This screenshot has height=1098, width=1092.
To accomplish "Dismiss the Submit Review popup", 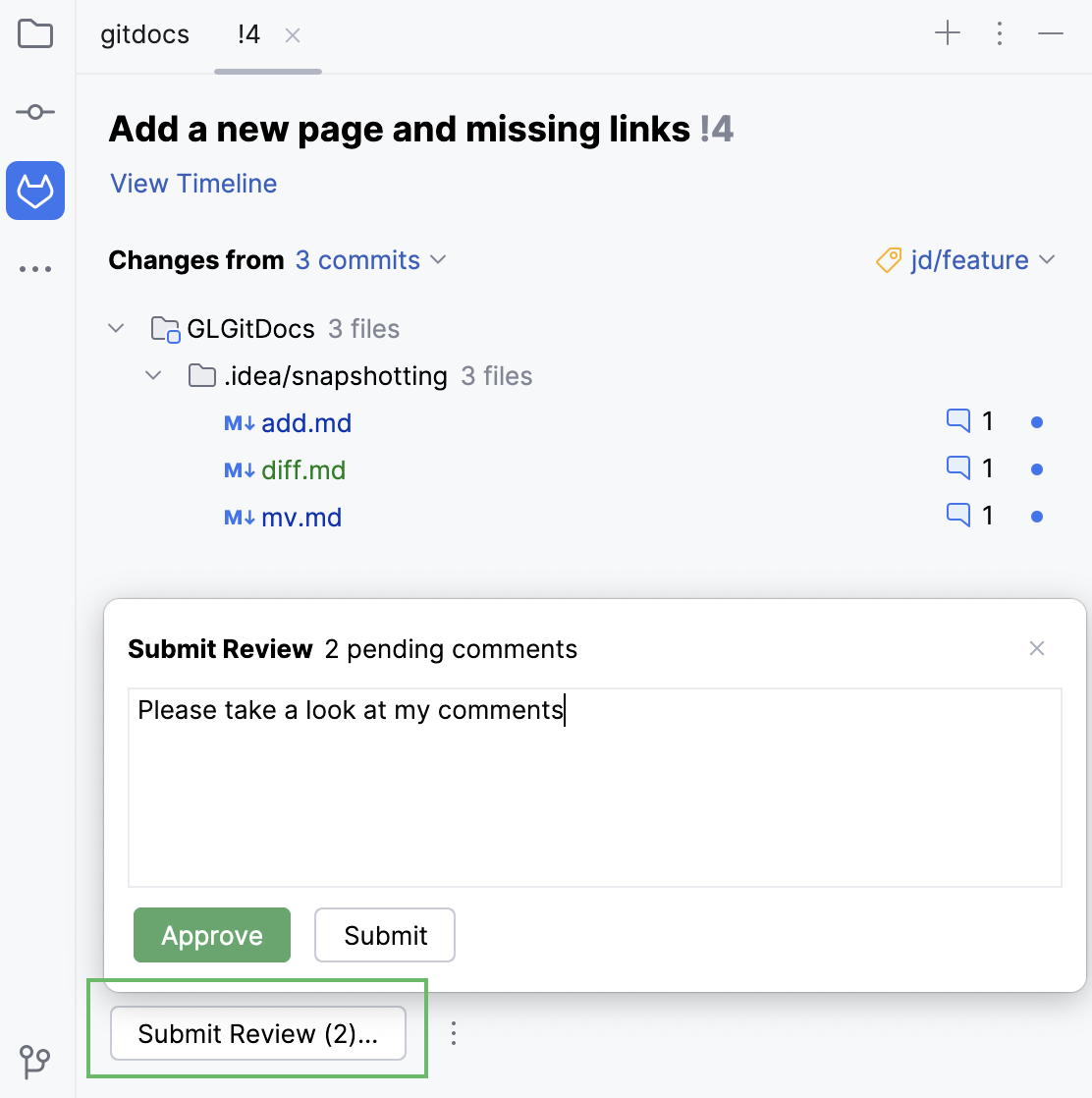I will (1037, 648).
